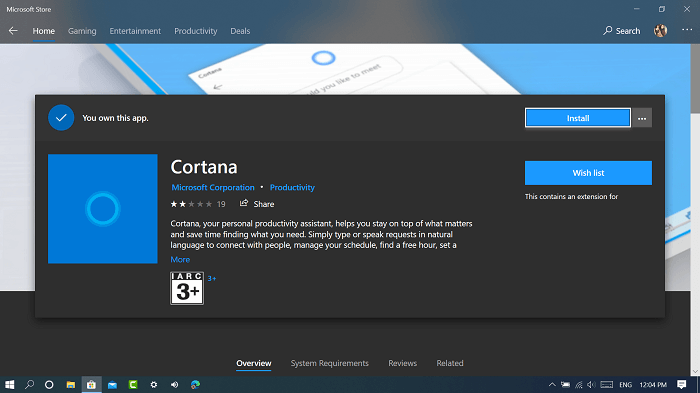Open the Deals tab
This screenshot has height=393, width=700.
[240, 31]
